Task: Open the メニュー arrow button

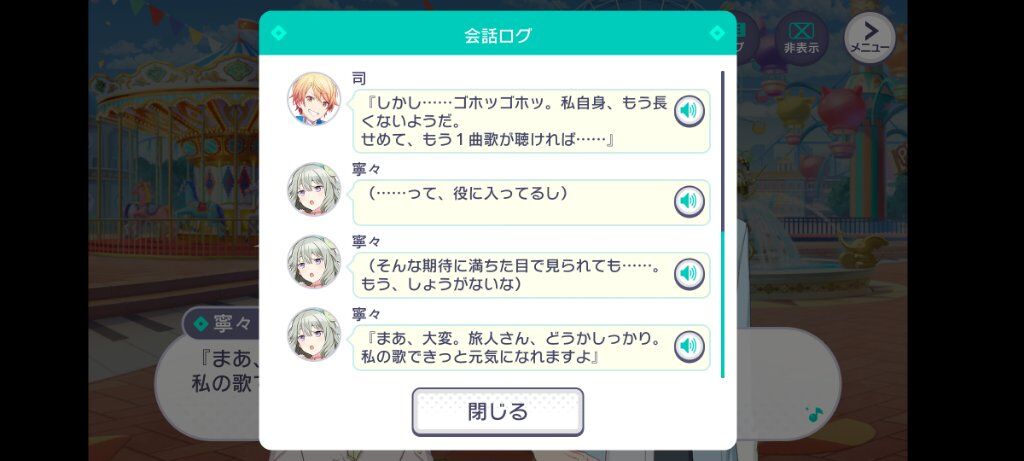Action: [869, 39]
